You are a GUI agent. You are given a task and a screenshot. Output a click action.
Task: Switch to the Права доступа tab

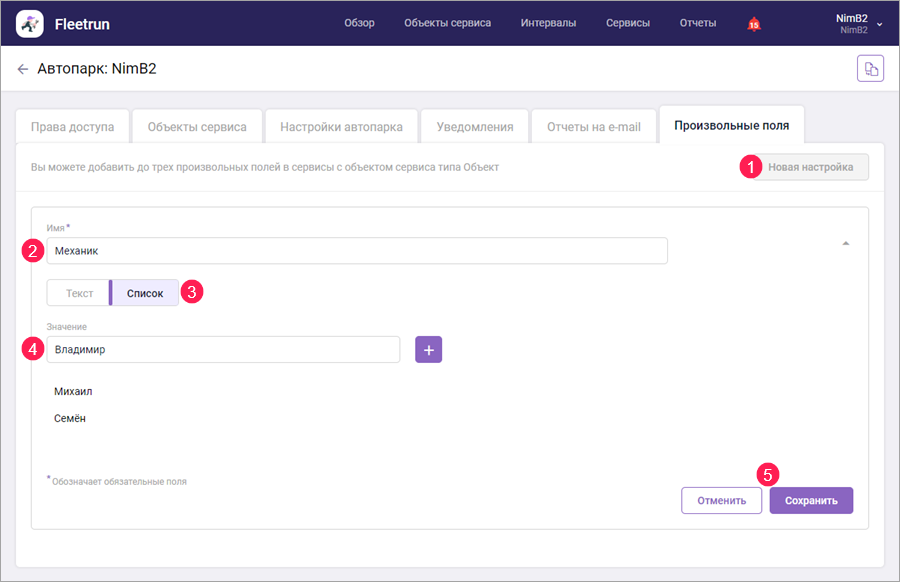click(x=72, y=127)
